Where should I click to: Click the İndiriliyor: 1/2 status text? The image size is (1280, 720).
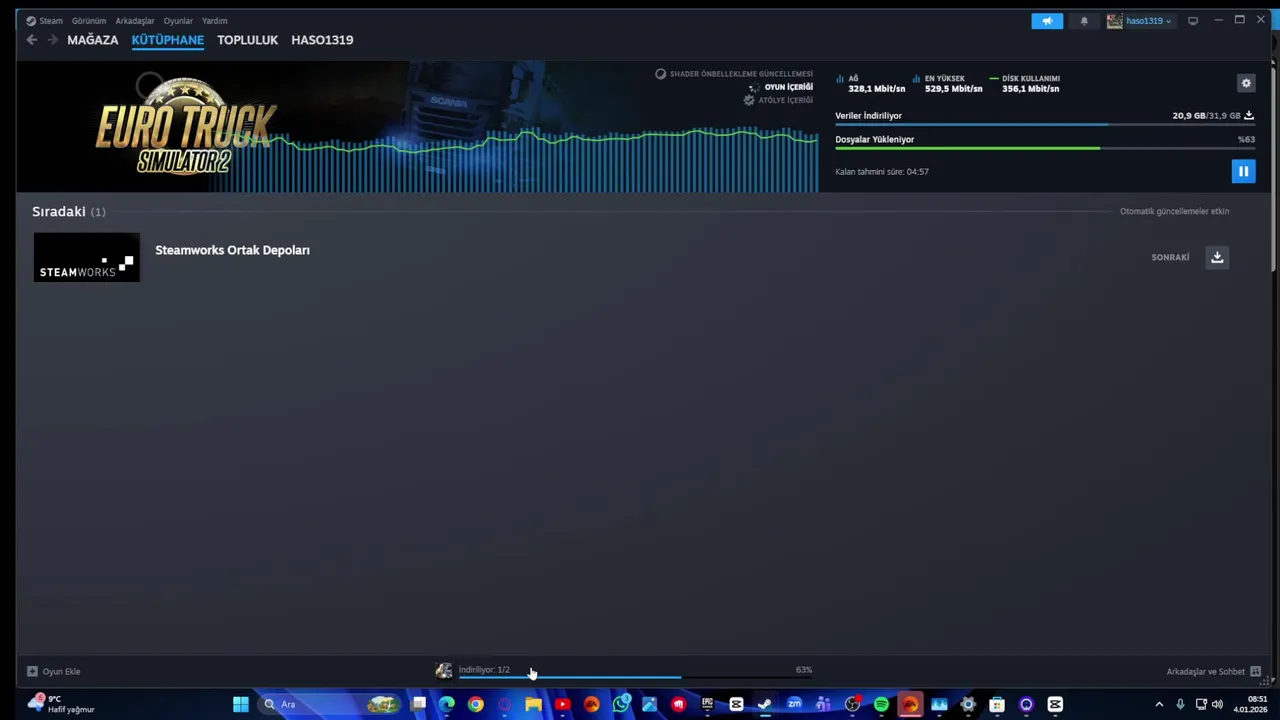tap(484, 670)
